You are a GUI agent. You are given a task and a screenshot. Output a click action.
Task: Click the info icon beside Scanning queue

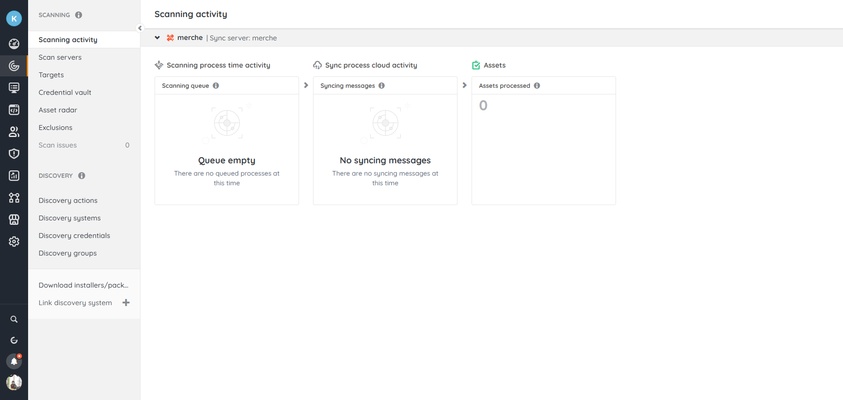(216, 85)
